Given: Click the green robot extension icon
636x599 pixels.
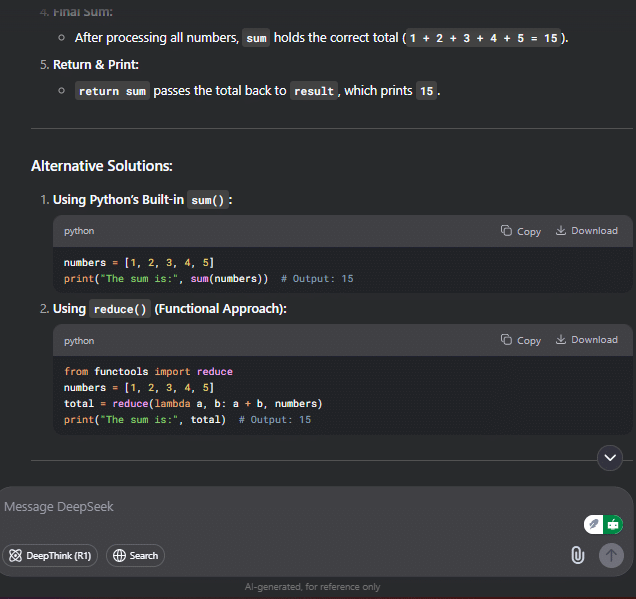Looking at the screenshot, I should point(613,524).
